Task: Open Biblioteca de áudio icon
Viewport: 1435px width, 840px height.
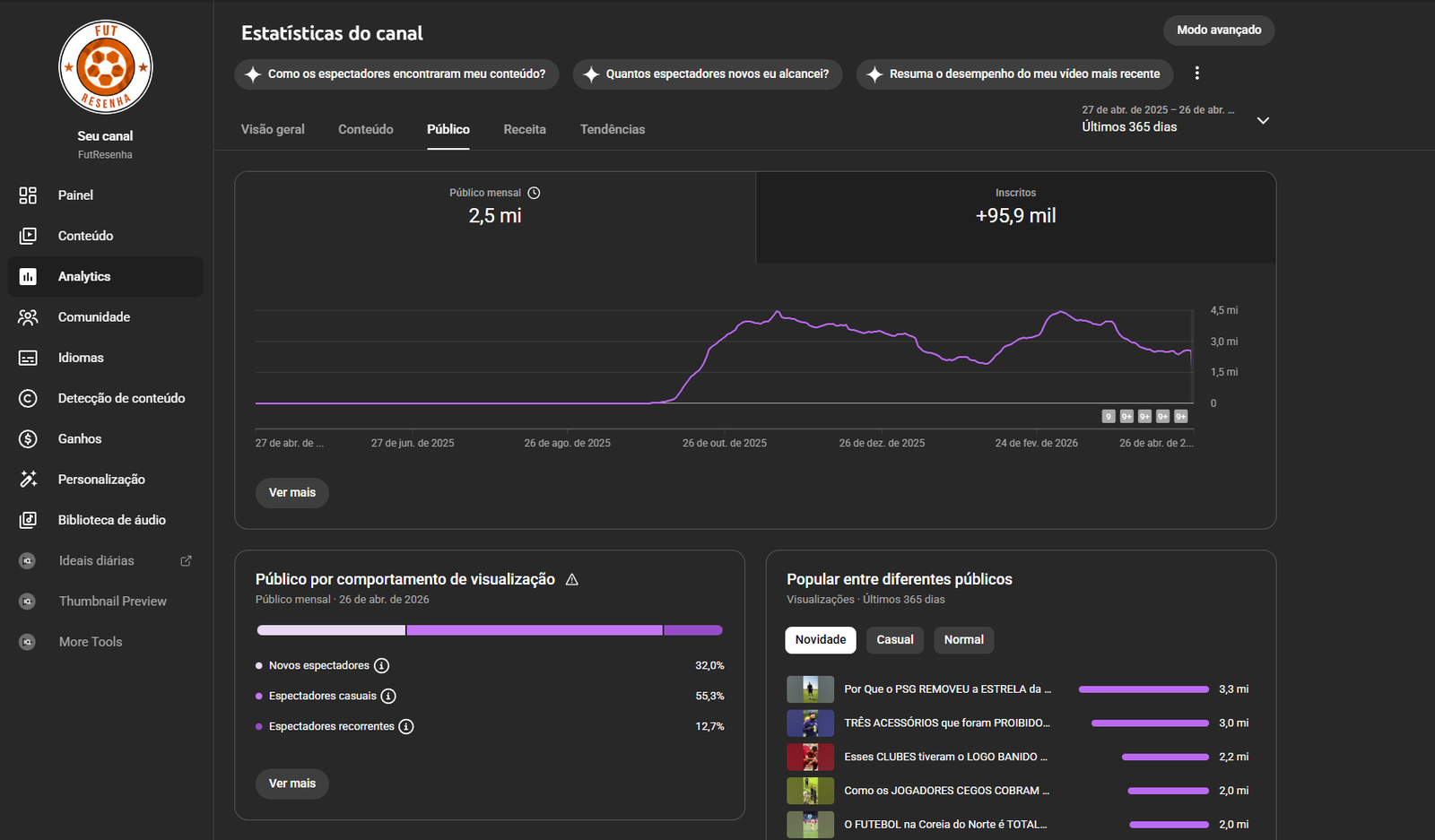Action: [x=28, y=520]
